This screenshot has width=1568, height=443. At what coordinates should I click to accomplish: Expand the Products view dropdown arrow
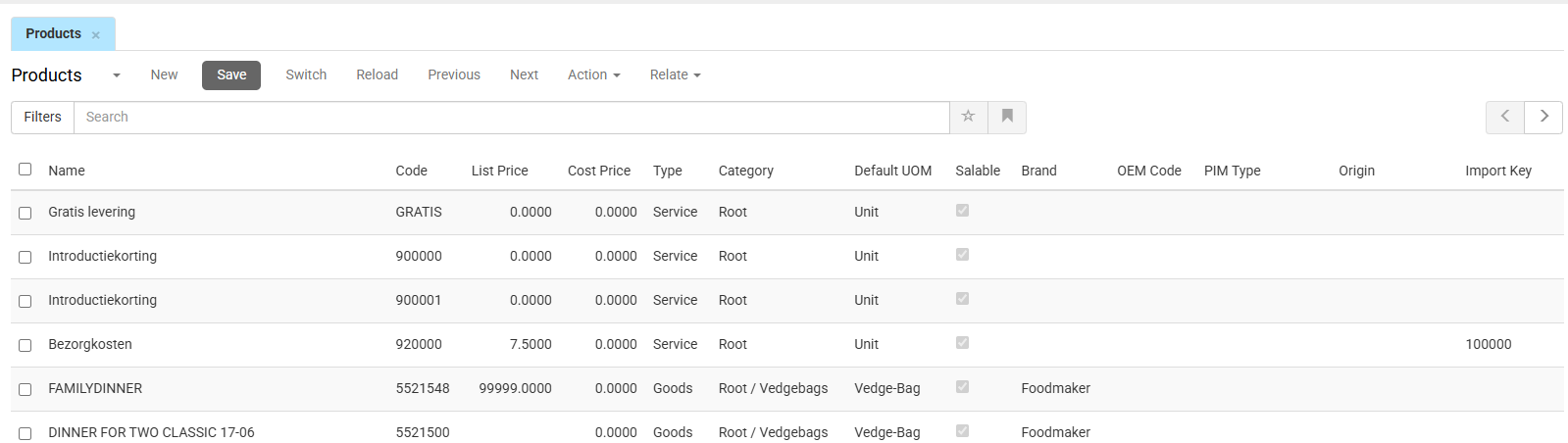(x=116, y=75)
